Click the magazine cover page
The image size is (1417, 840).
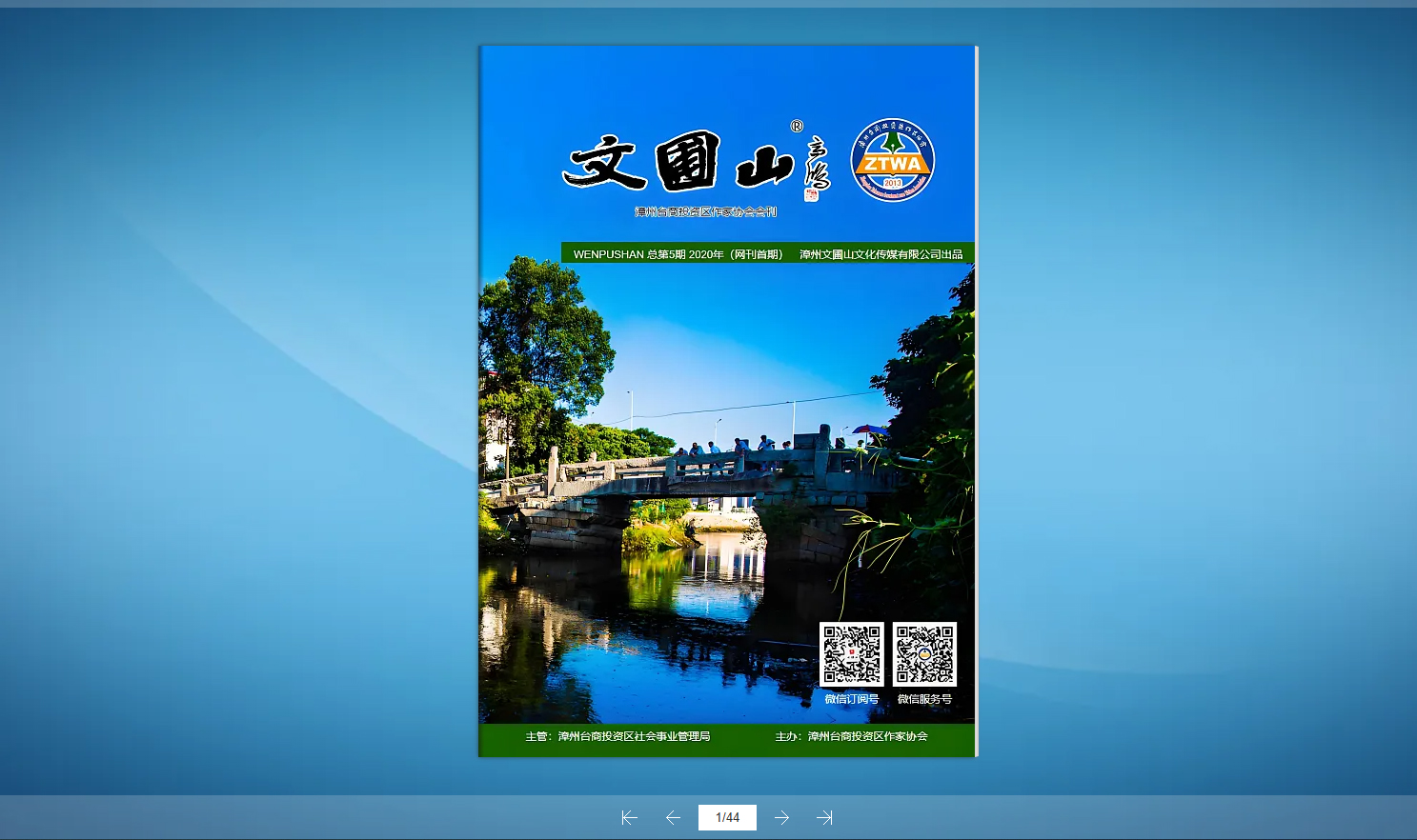point(727,401)
